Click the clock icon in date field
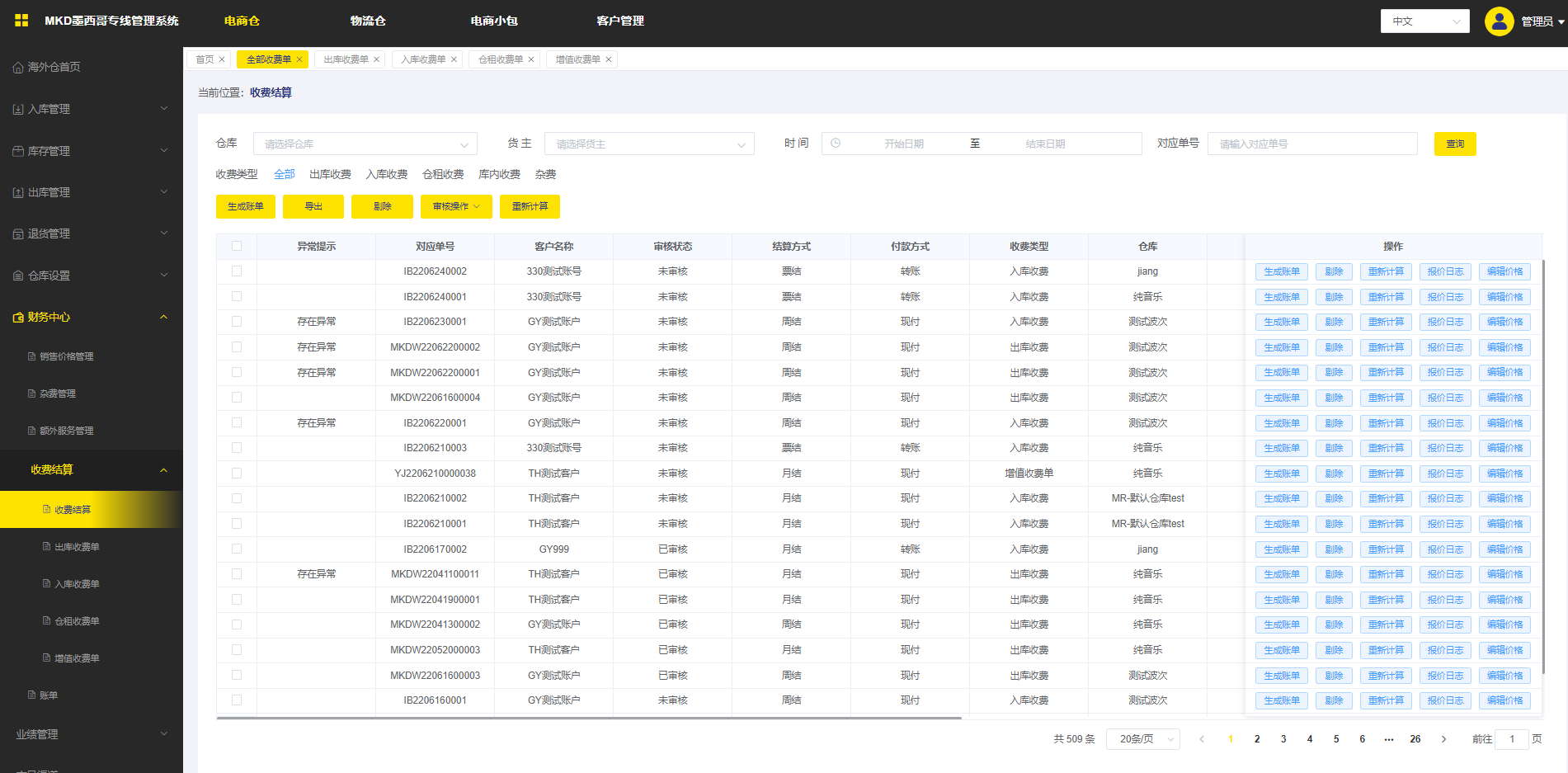Viewport: 1568px width, 773px height. (836, 144)
